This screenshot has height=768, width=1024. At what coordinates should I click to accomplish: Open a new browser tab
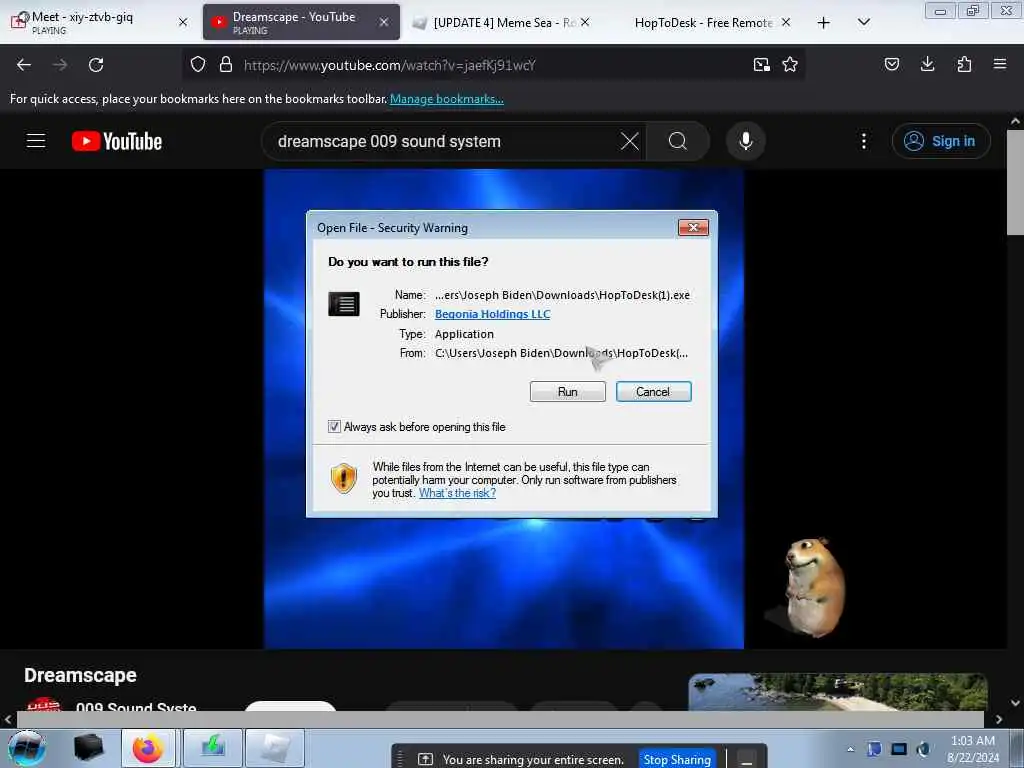coord(824,23)
